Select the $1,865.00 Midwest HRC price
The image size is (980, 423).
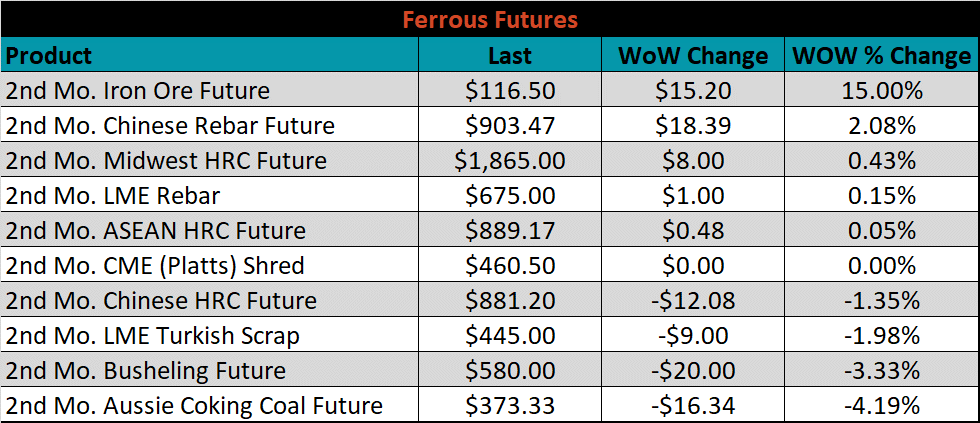point(510,160)
